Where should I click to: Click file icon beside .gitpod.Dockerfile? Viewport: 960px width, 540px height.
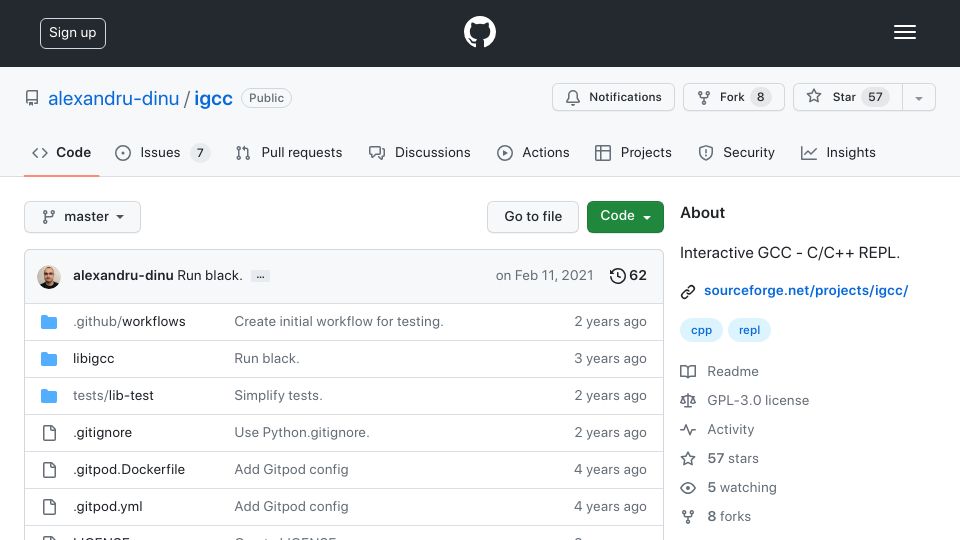49,470
